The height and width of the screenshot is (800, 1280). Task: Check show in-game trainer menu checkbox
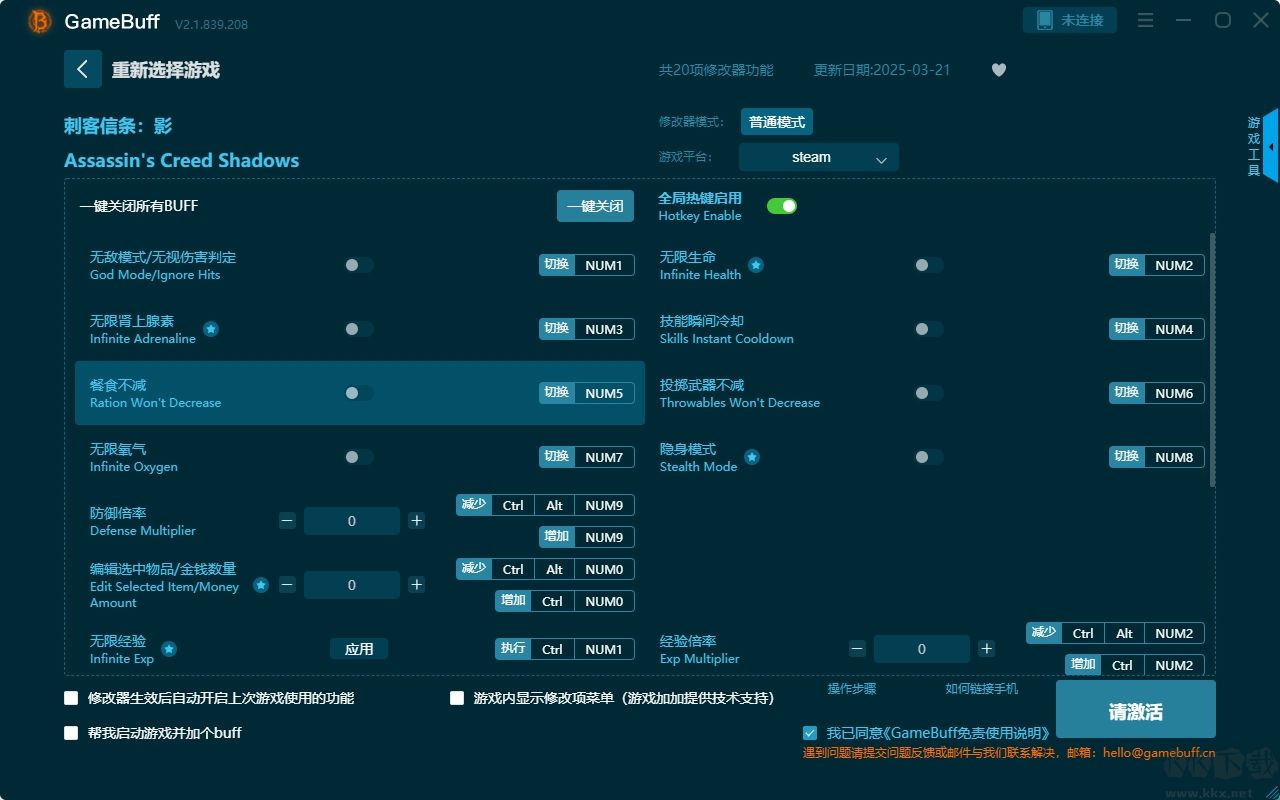(x=457, y=698)
